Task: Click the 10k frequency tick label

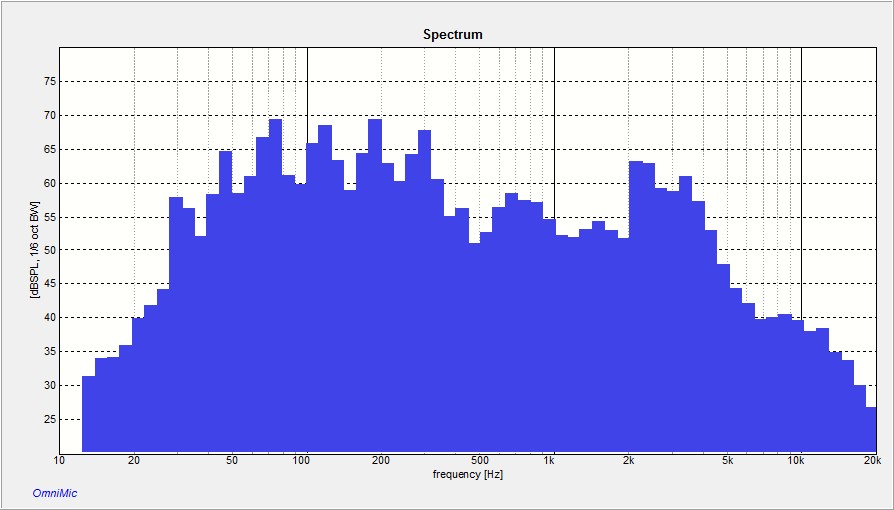Action: (x=797, y=461)
